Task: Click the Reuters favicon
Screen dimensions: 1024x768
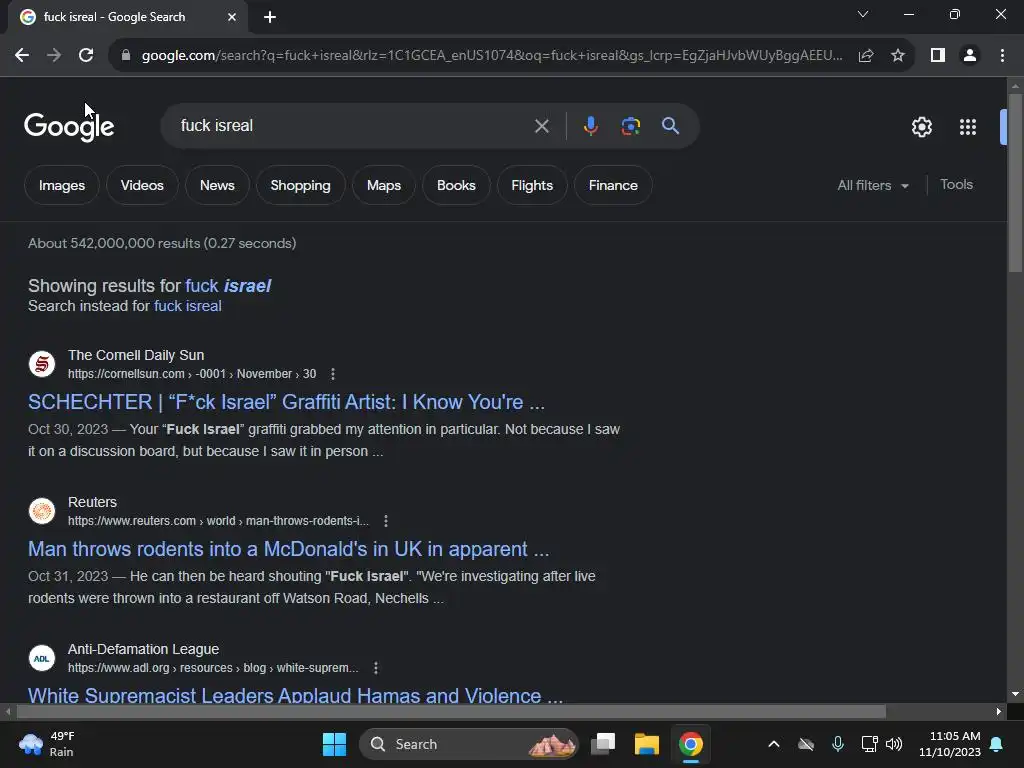Action: 42,511
